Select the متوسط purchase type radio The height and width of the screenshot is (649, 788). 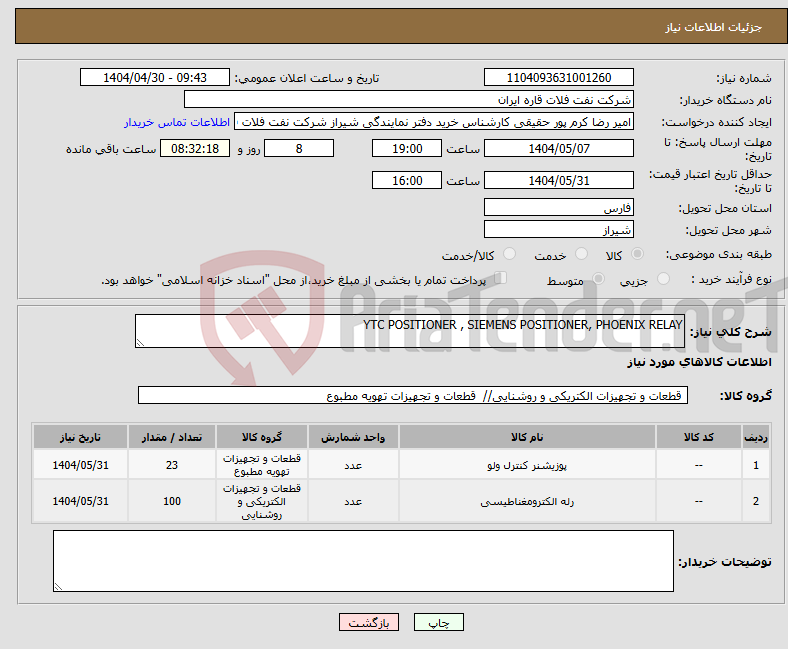pyautogui.click(x=599, y=279)
